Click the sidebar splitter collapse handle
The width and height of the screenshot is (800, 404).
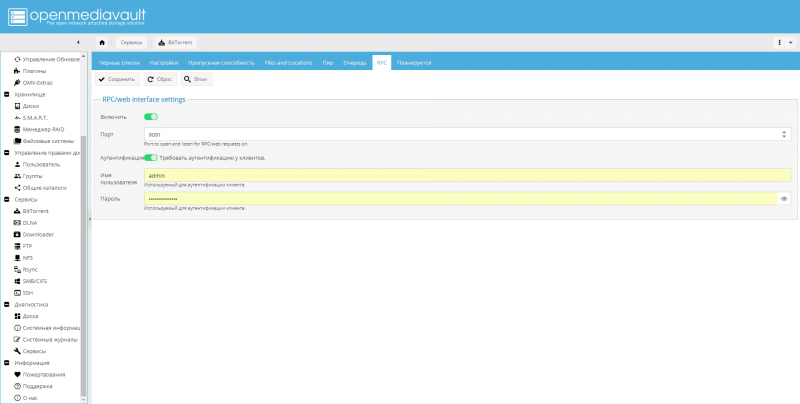[x=90, y=219]
